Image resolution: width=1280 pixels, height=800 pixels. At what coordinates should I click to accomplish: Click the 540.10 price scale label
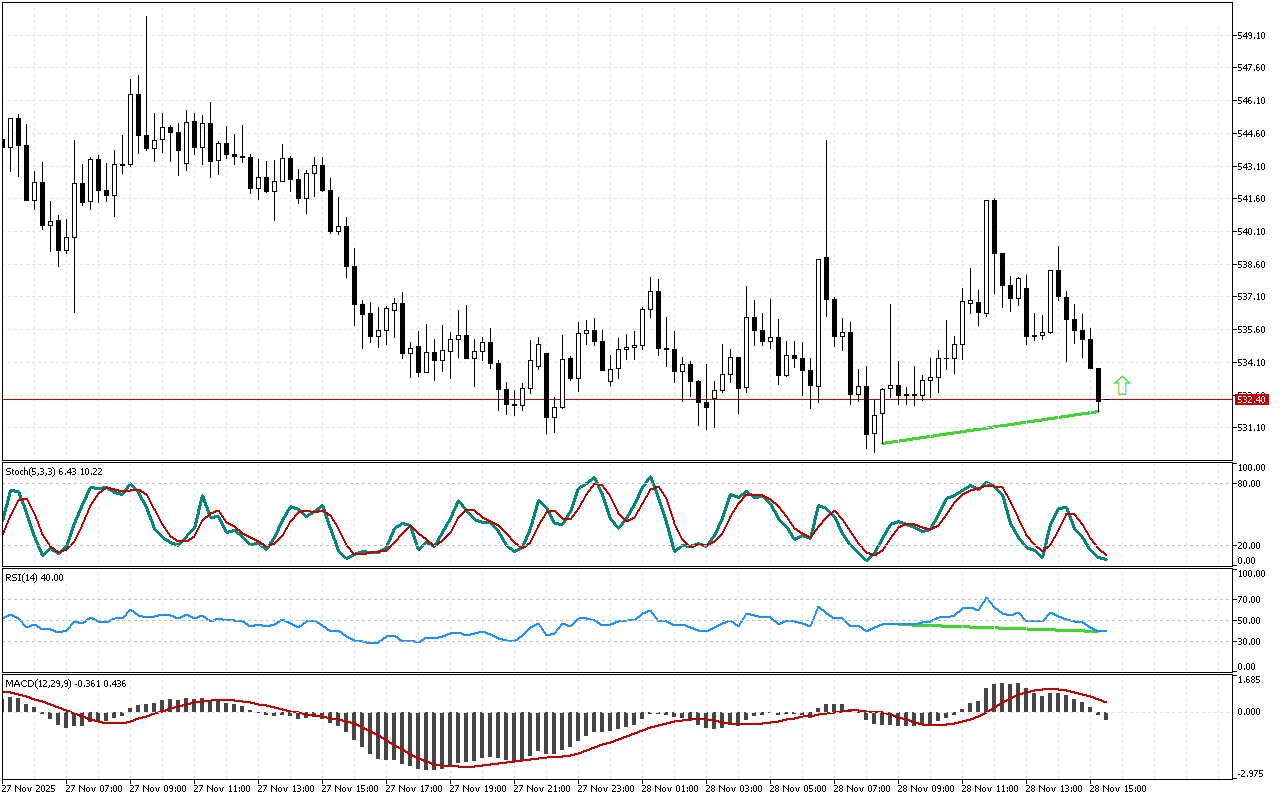pyautogui.click(x=1252, y=232)
